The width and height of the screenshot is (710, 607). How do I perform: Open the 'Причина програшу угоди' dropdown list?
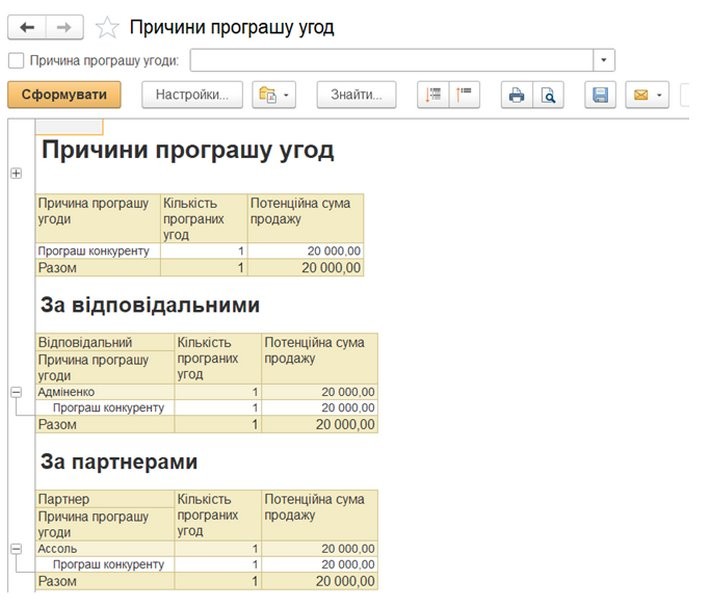tap(605, 61)
